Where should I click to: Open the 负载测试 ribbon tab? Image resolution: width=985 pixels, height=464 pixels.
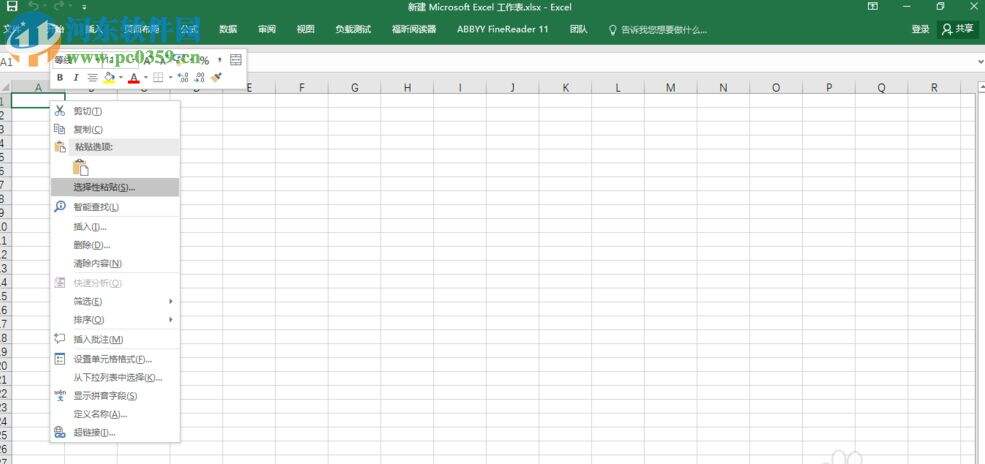(353, 29)
